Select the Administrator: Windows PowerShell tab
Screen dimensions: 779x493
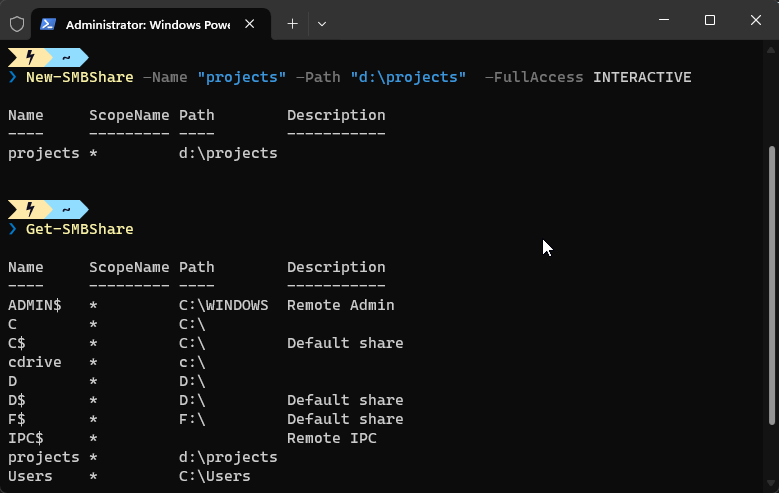tap(151, 24)
